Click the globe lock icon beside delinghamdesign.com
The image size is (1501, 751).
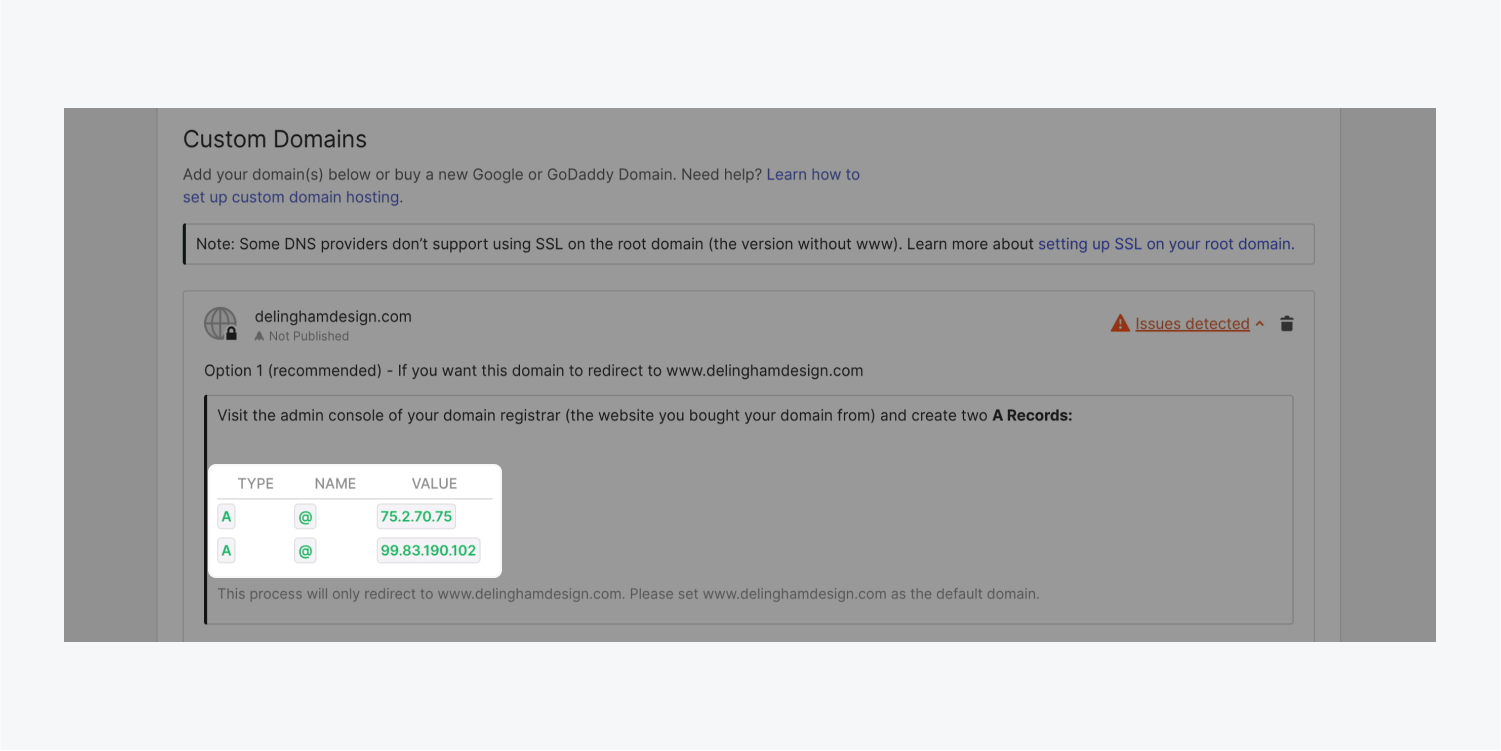coord(221,324)
